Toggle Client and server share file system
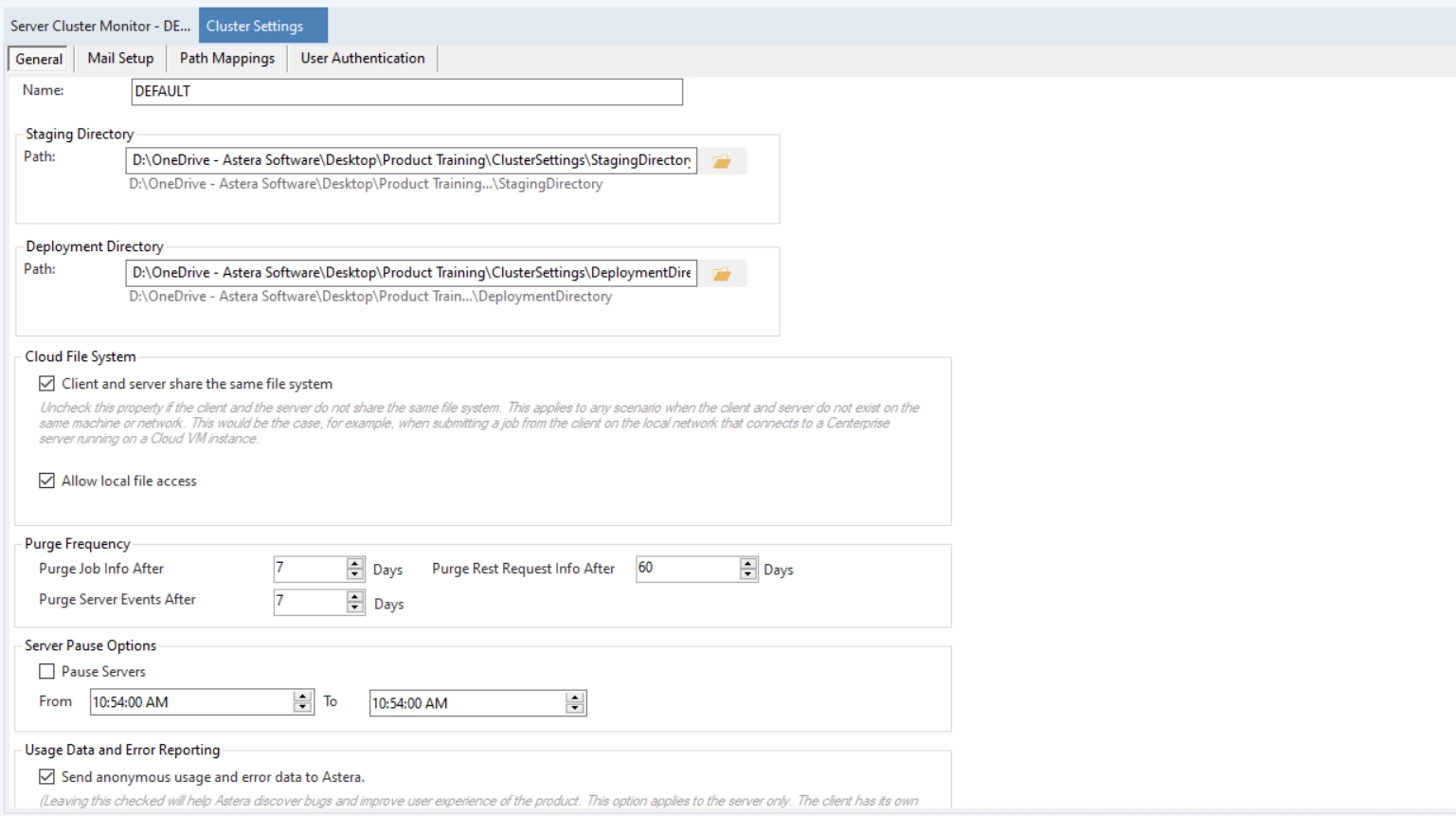The width and height of the screenshot is (1456, 816). tap(46, 384)
